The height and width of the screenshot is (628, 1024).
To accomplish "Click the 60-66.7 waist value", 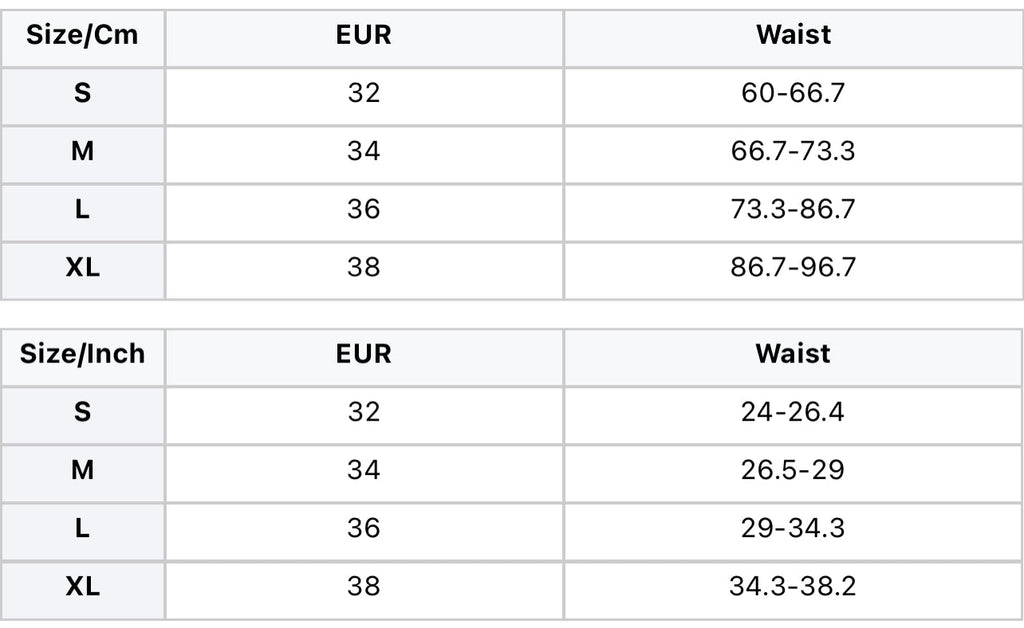I will [x=793, y=93].
